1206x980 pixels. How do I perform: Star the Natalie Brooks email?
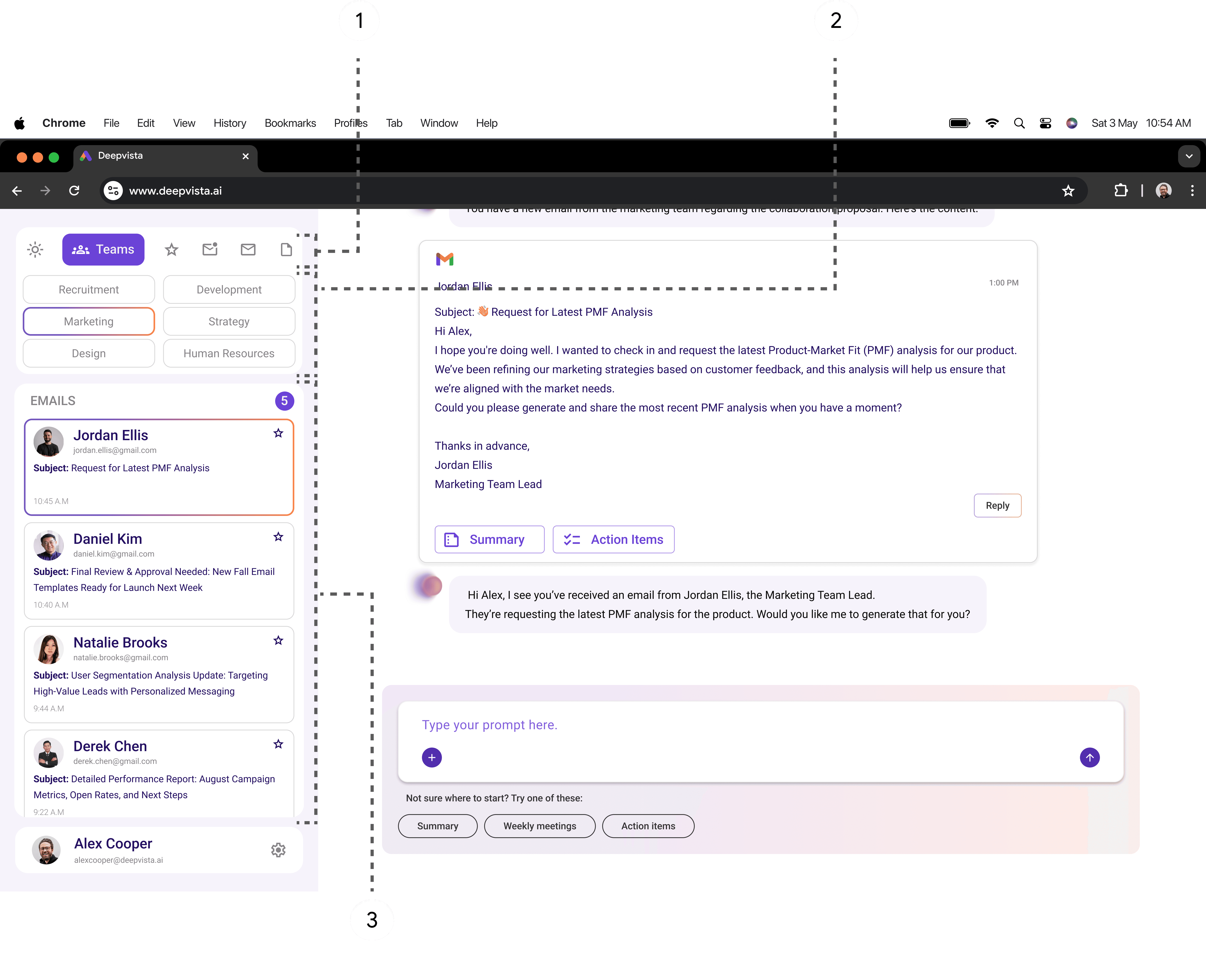pos(278,640)
